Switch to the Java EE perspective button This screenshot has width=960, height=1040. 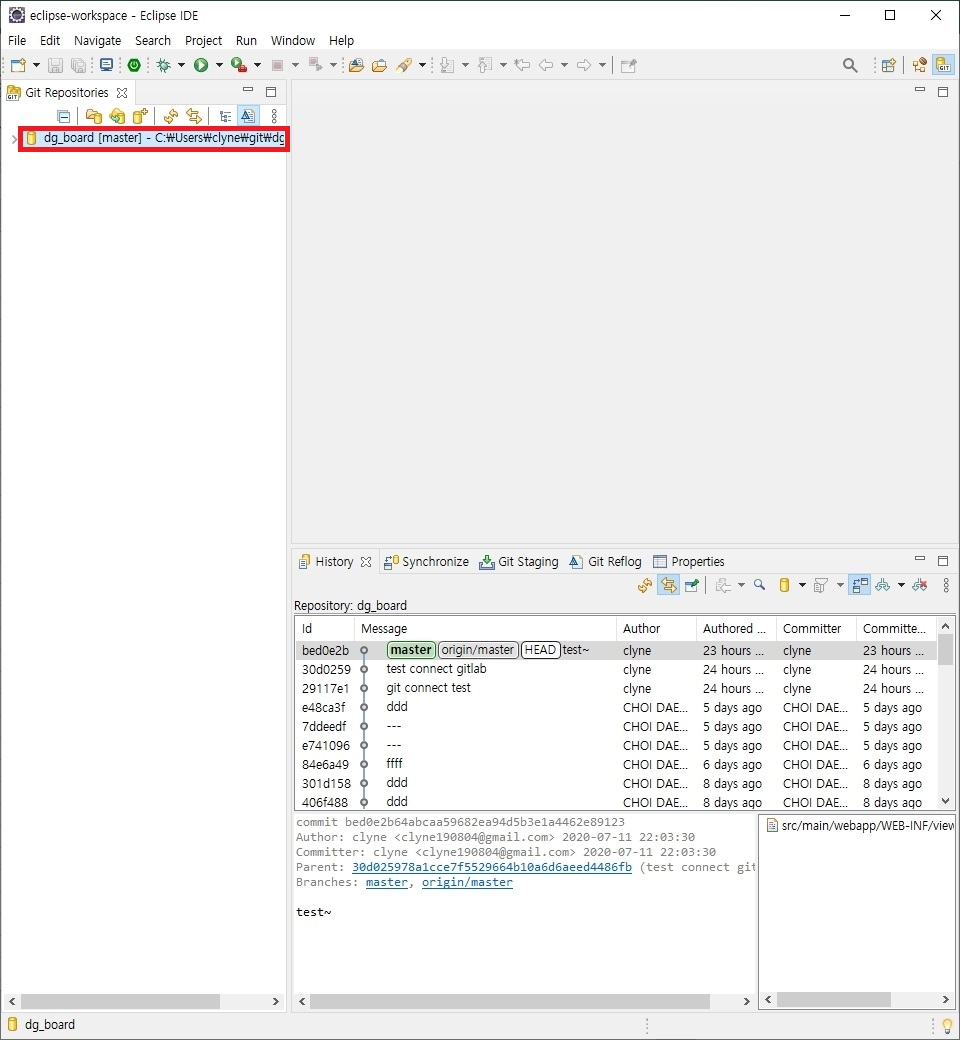920,65
